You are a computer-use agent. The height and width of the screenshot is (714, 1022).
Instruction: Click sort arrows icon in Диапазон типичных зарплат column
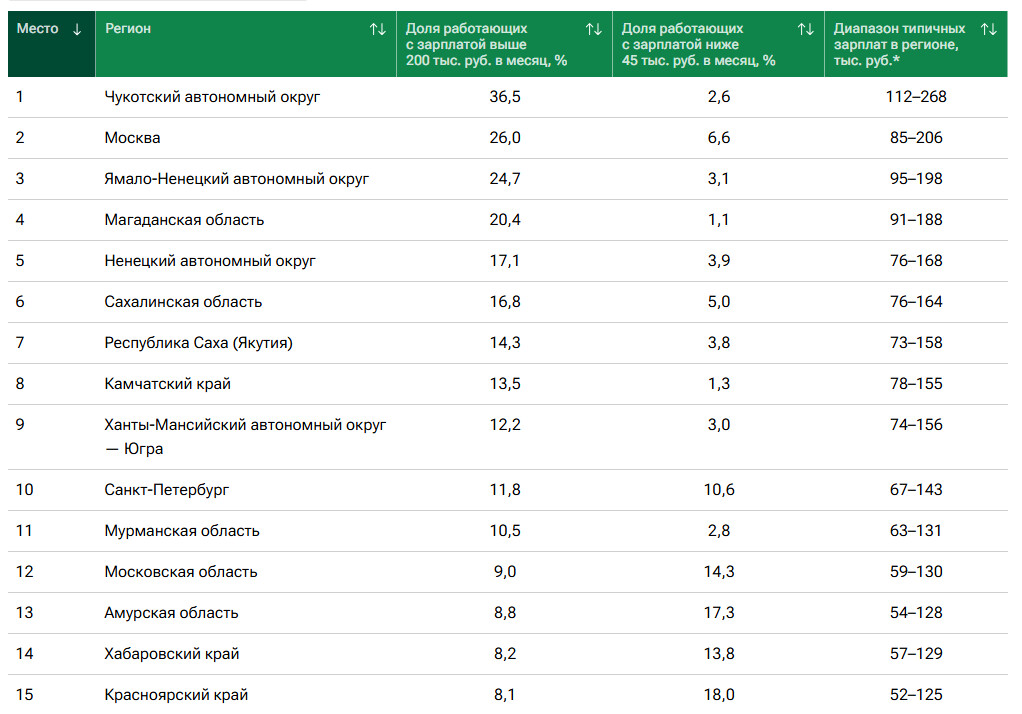coord(989,29)
